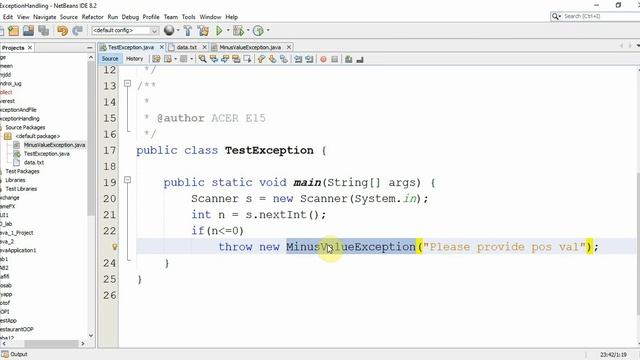
Task: Open the Output panel button
Action: point(15,354)
